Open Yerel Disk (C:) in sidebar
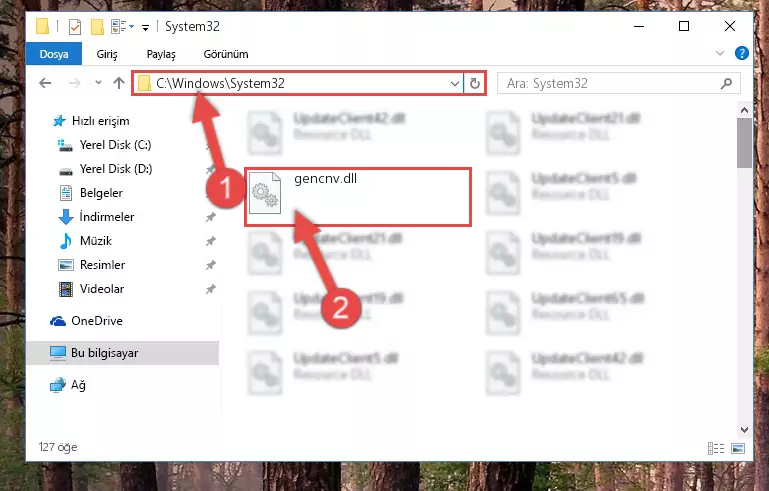Screen dimensions: 769x491 (115, 145)
